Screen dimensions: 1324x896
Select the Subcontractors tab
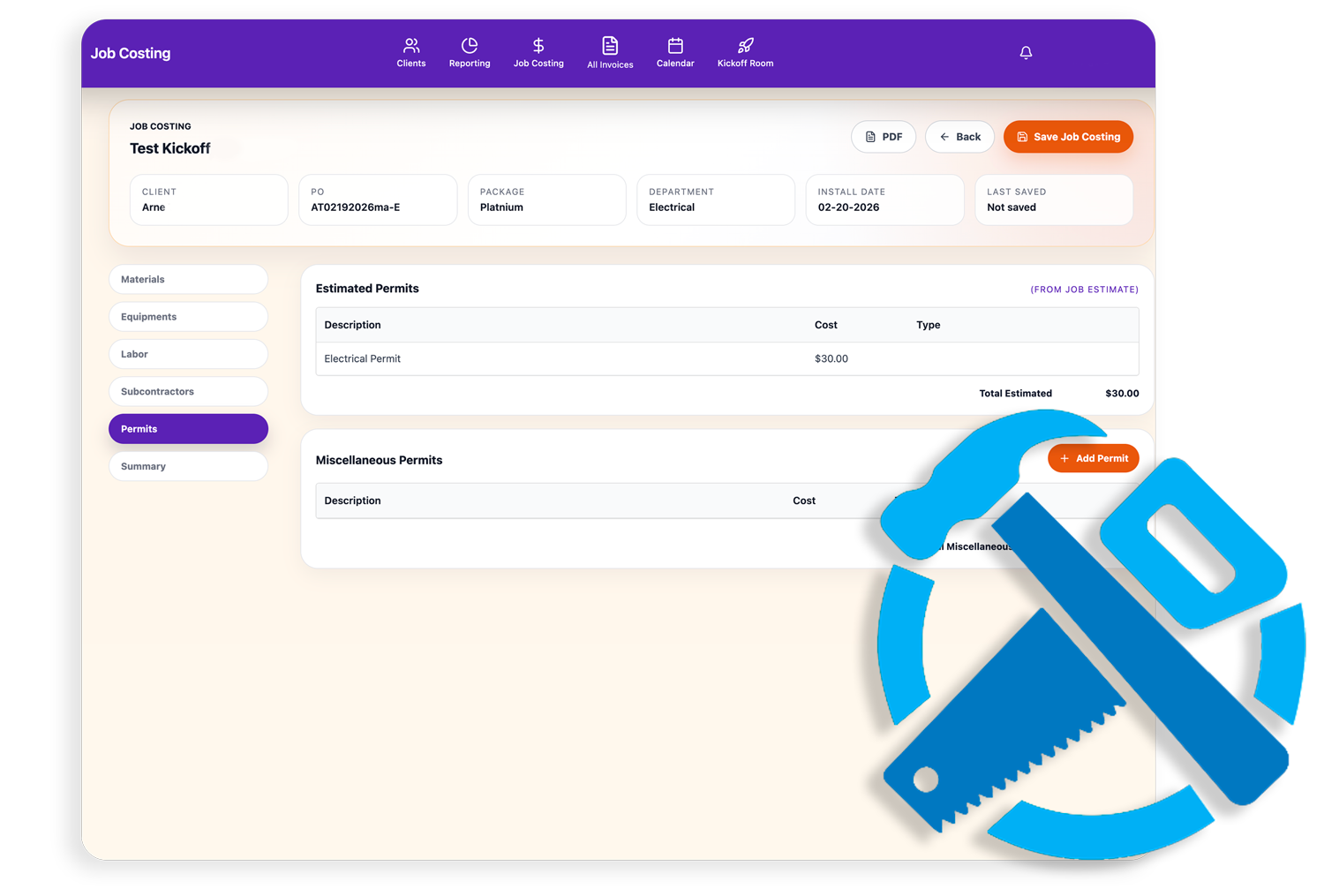coord(188,391)
